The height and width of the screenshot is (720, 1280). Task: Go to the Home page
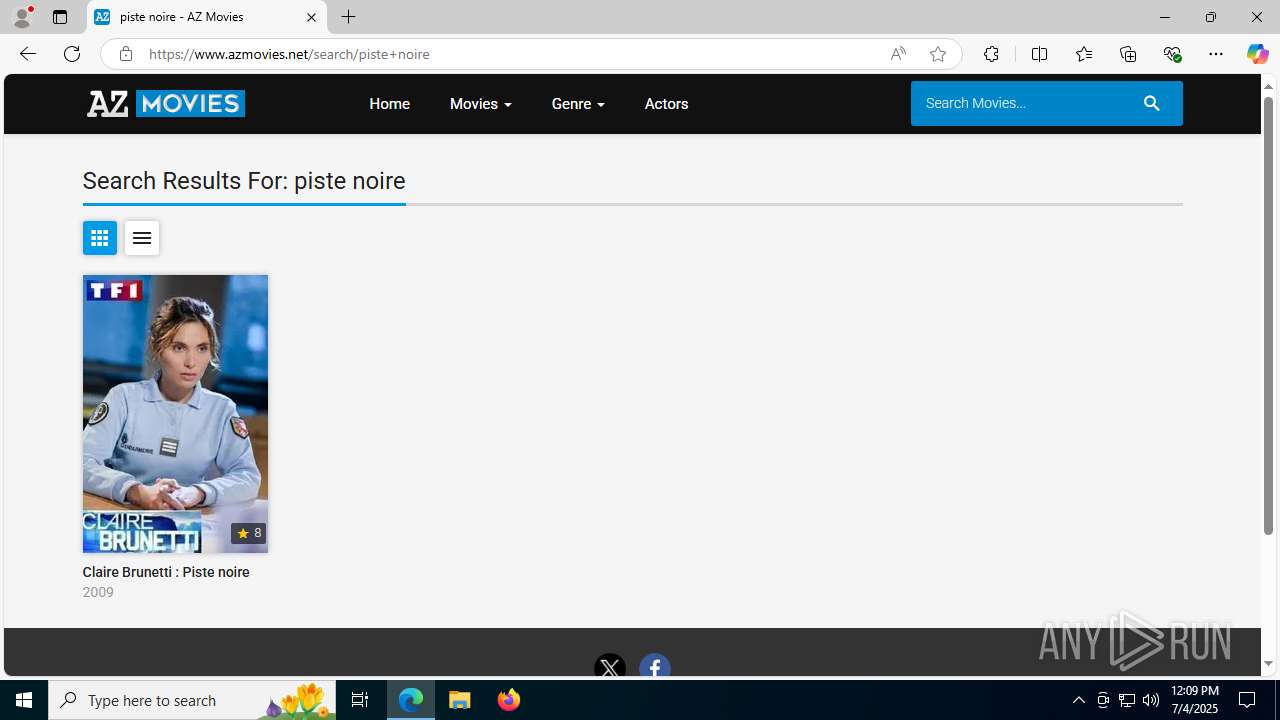click(x=389, y=104)
